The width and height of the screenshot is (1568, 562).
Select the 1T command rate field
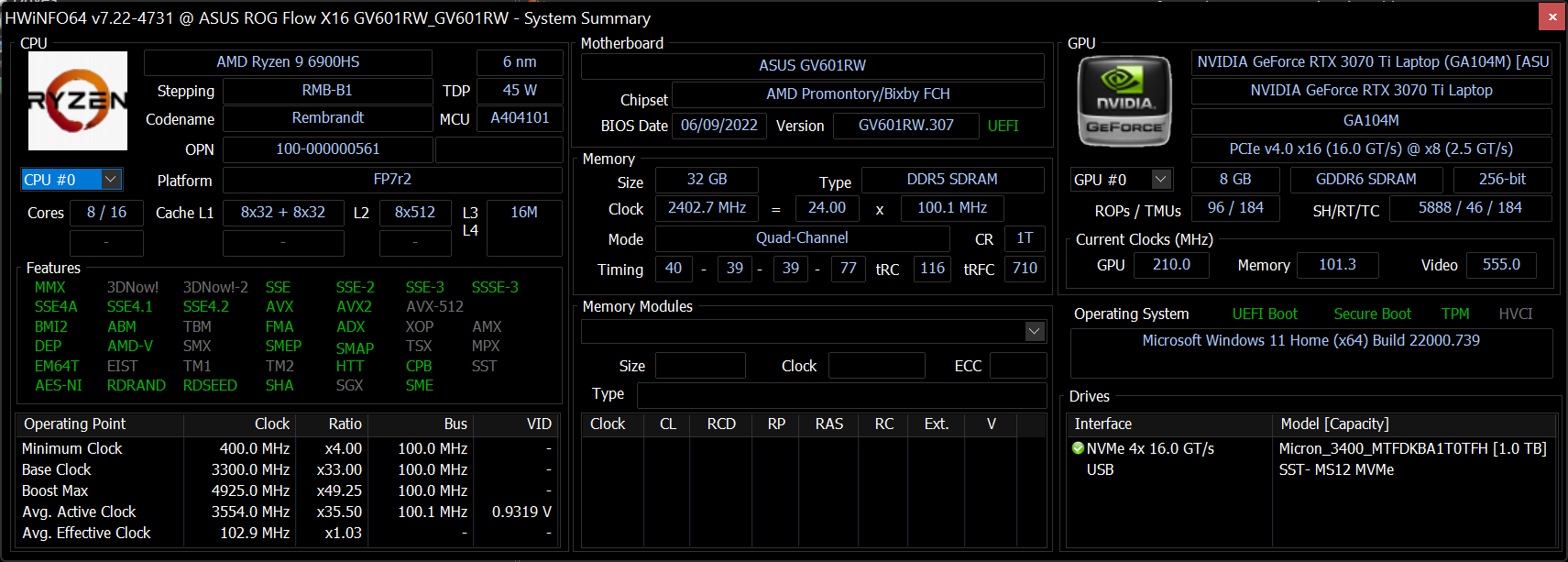pos(1025,238)
